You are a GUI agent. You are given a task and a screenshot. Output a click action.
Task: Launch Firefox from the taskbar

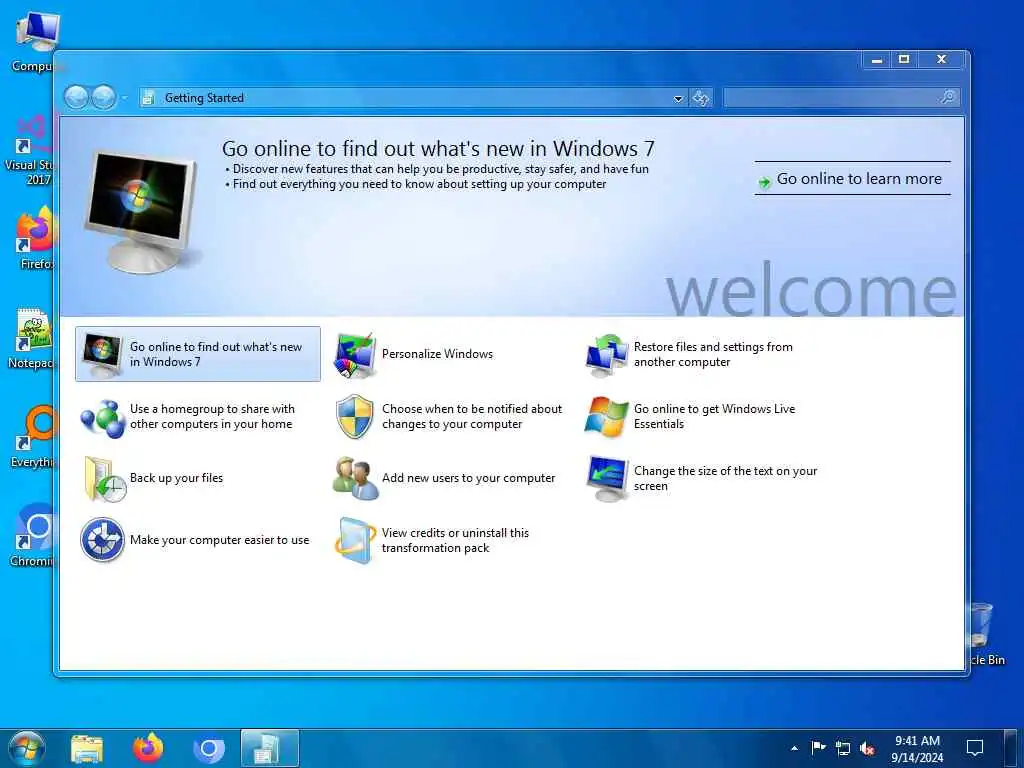(148, 748)
